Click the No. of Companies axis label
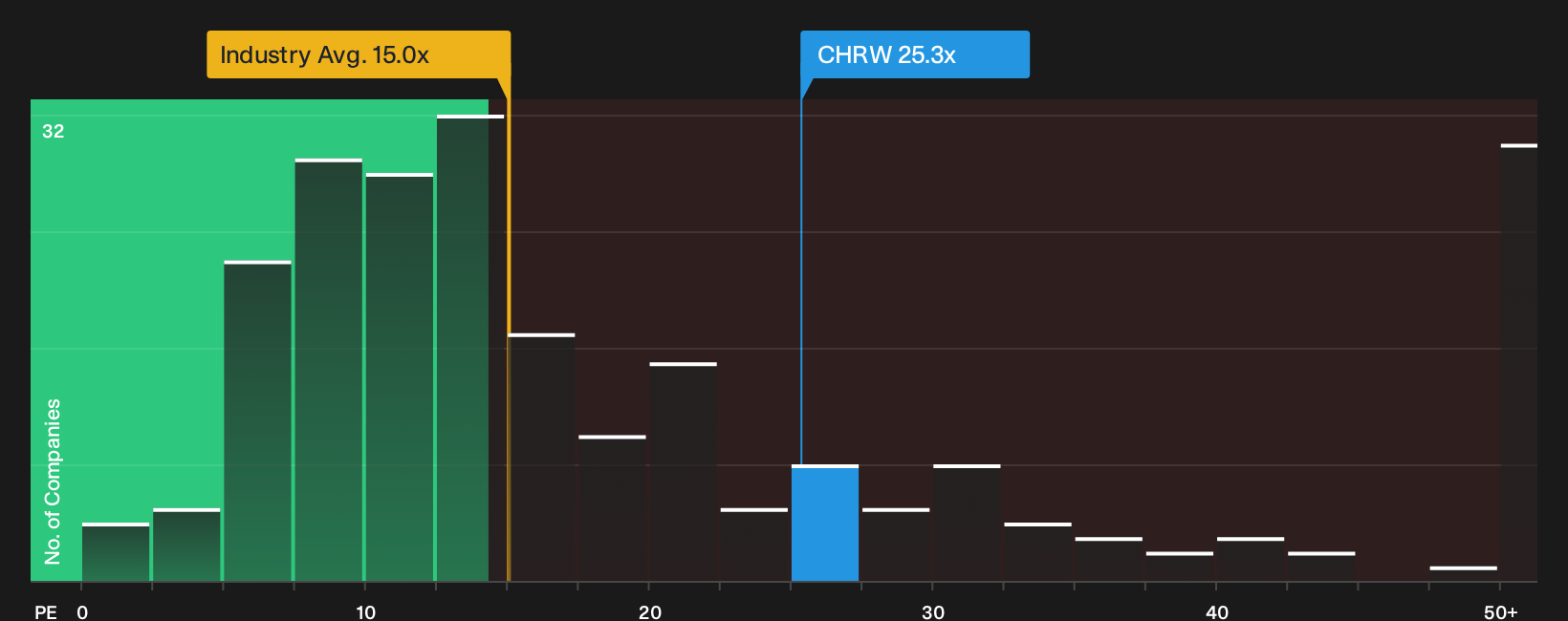The width and height of the screenshot is (1568, 621). [x=53, y=482]
